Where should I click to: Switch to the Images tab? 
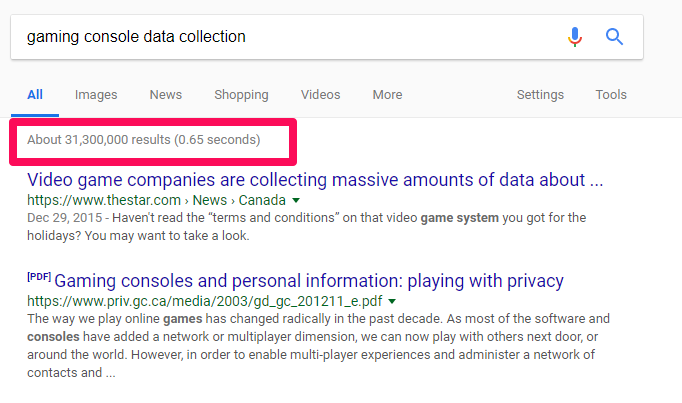point(96,95)
